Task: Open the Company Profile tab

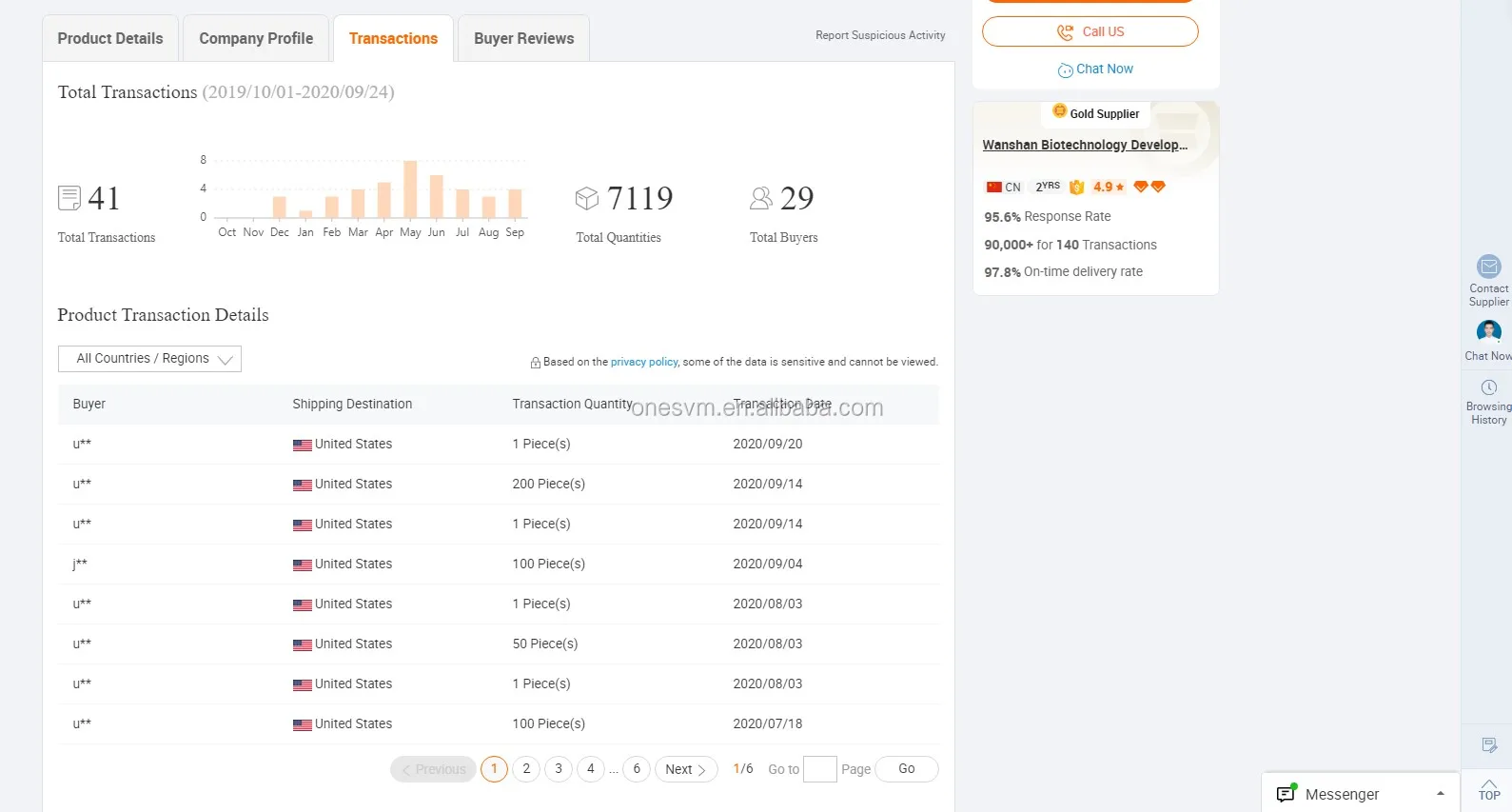Action: pyautogui.click(x=256, y=39)
